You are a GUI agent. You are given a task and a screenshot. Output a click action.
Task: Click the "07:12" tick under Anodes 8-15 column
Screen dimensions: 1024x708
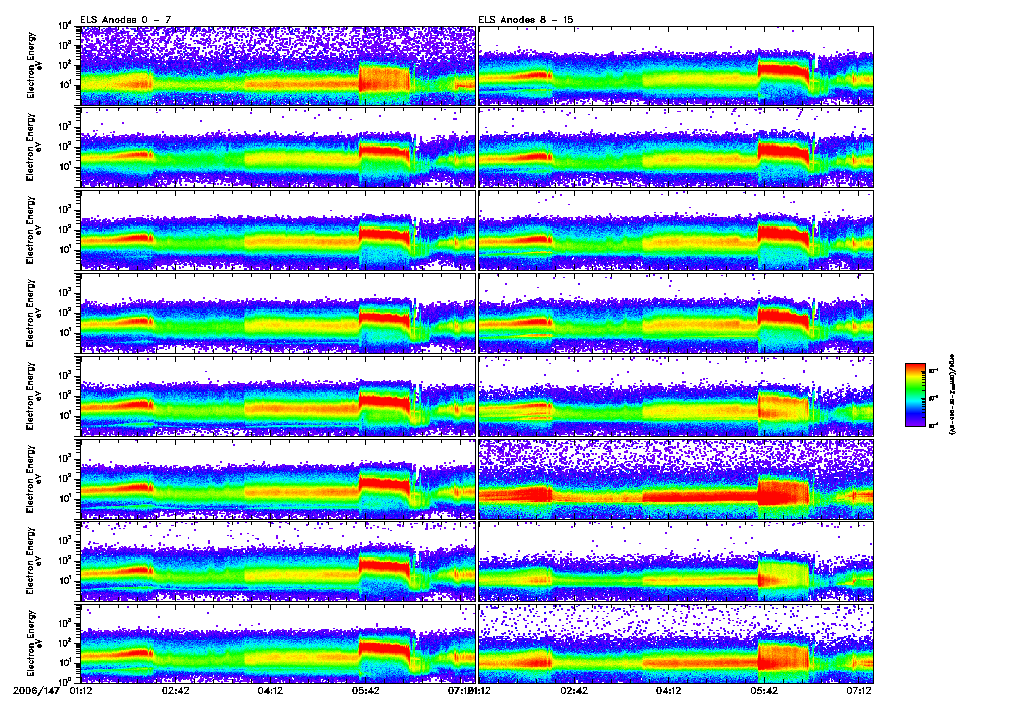859,690
